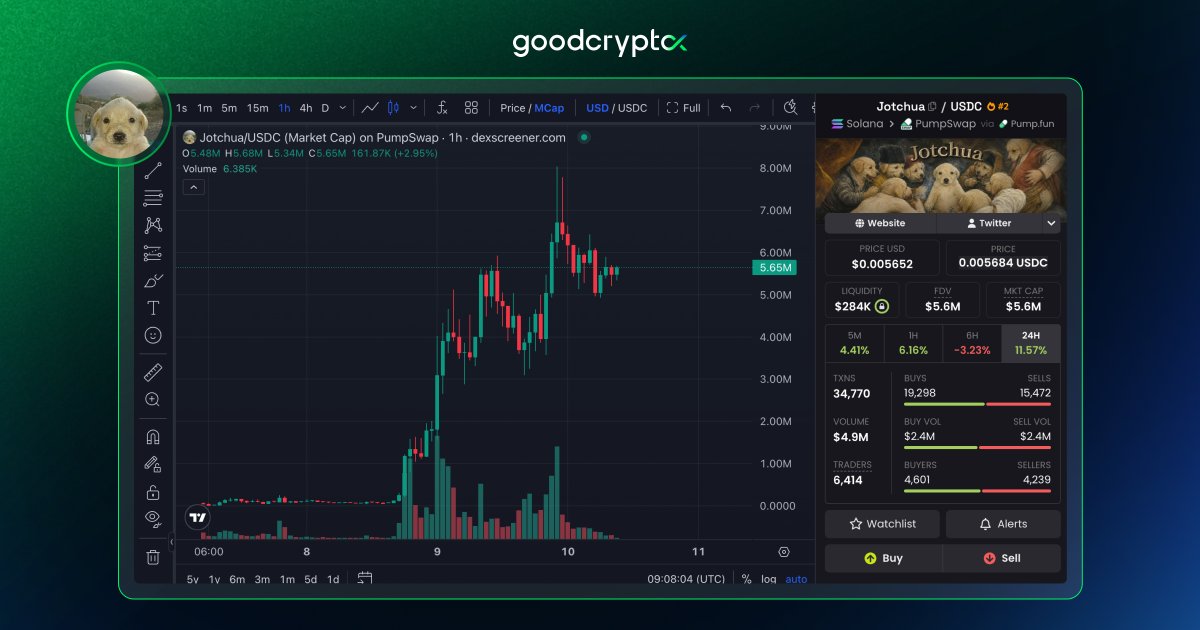This screenshot has width=1200, height=630.
Task: Select the brush drawing tool
Action: (153, 281)
